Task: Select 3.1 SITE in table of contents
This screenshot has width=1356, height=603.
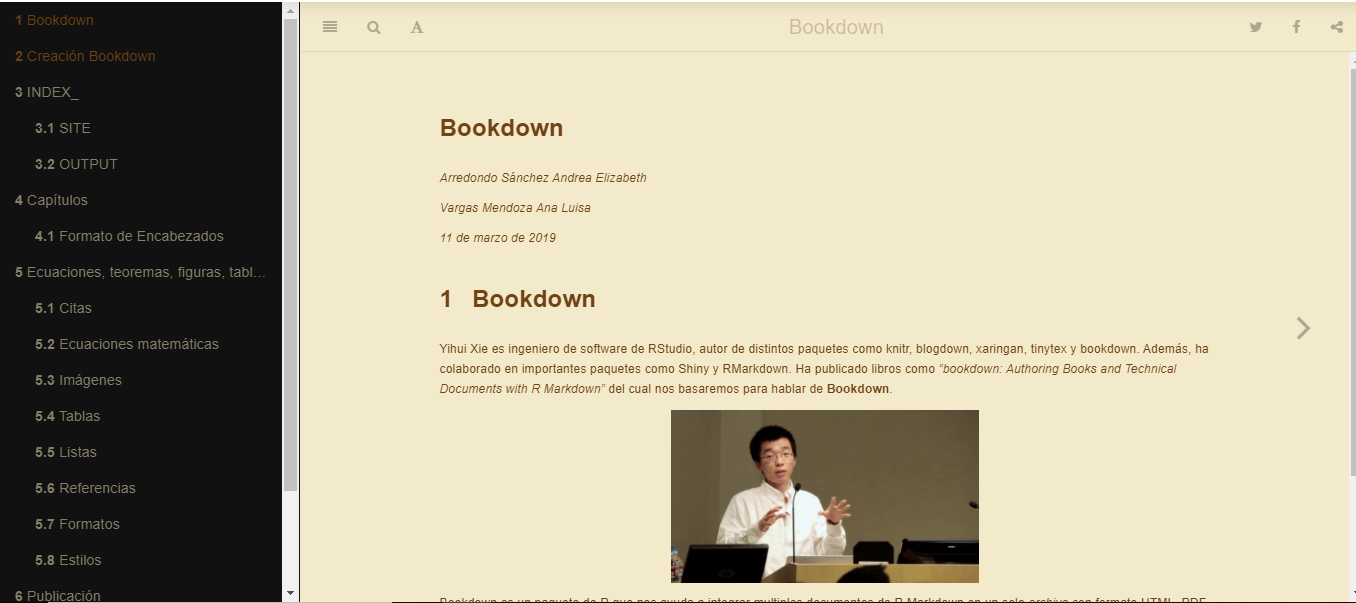Action: [x=63, y=128]
